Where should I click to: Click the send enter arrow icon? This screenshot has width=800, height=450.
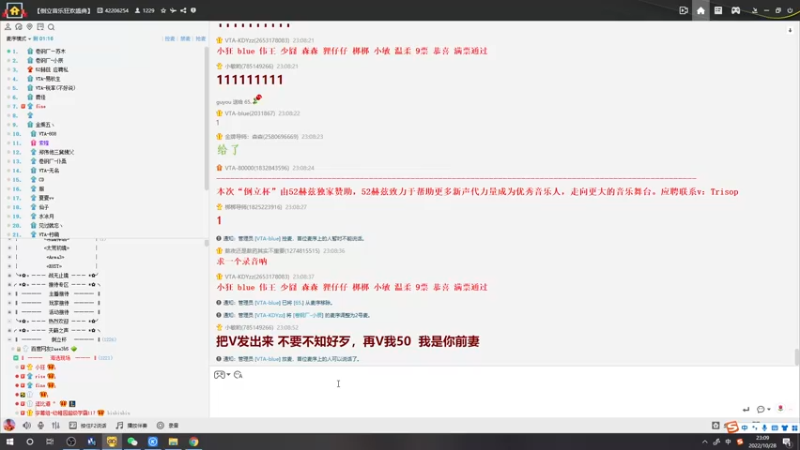click(746, 409)
